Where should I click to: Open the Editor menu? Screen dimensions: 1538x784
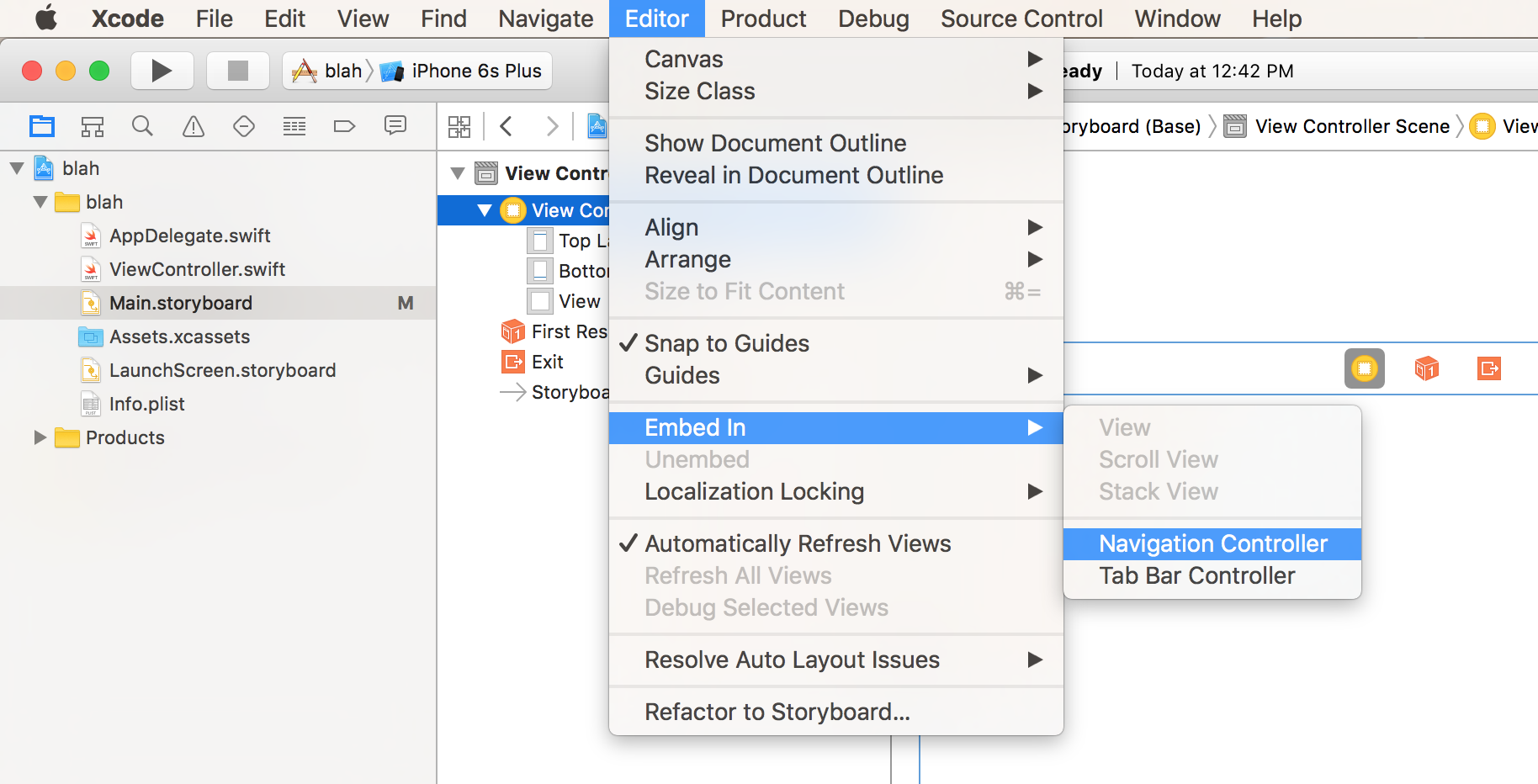coord(656,19)
